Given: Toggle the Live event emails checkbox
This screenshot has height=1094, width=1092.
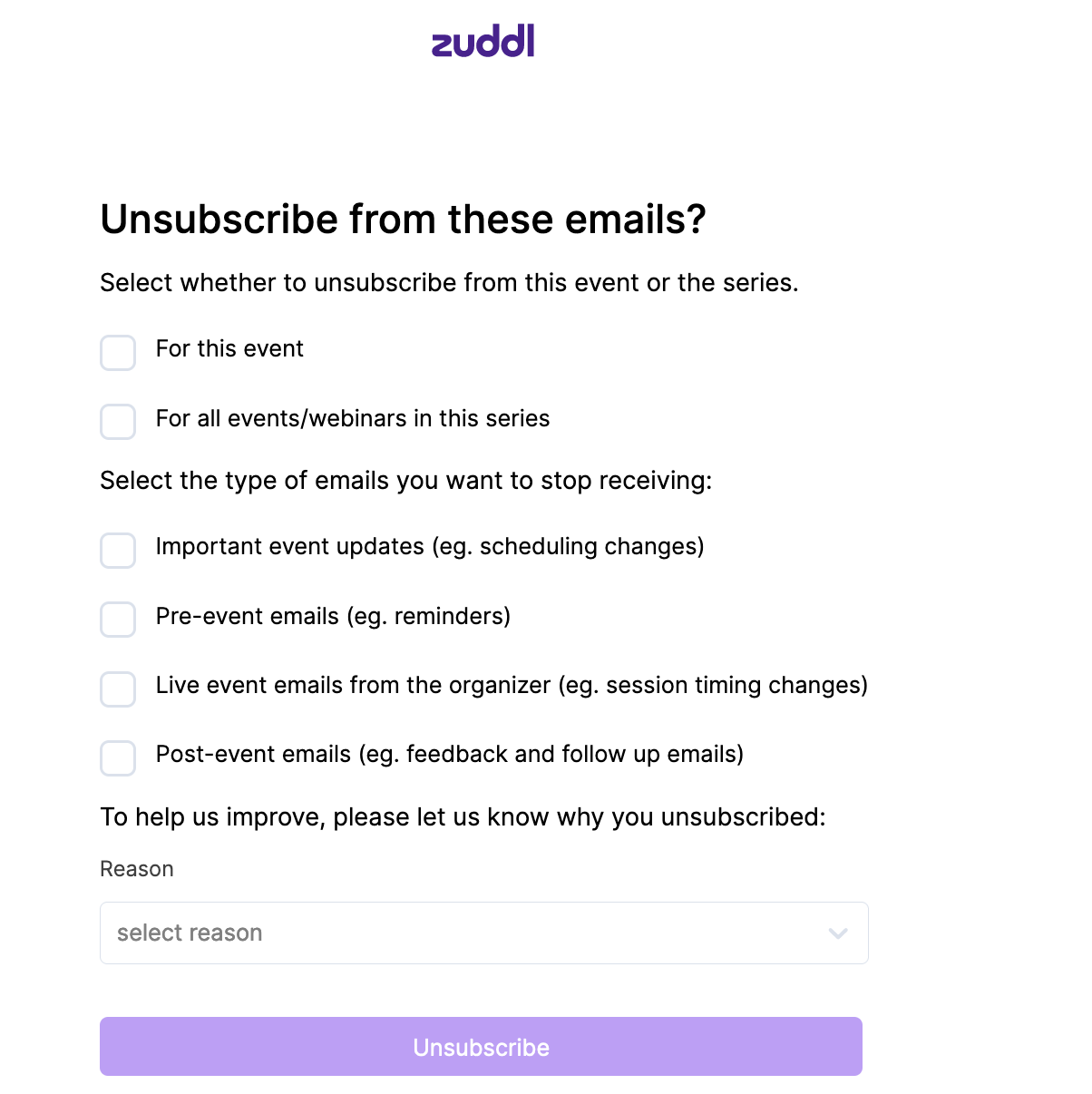Looking at the screenshot, I should click(x=118, y=689).
